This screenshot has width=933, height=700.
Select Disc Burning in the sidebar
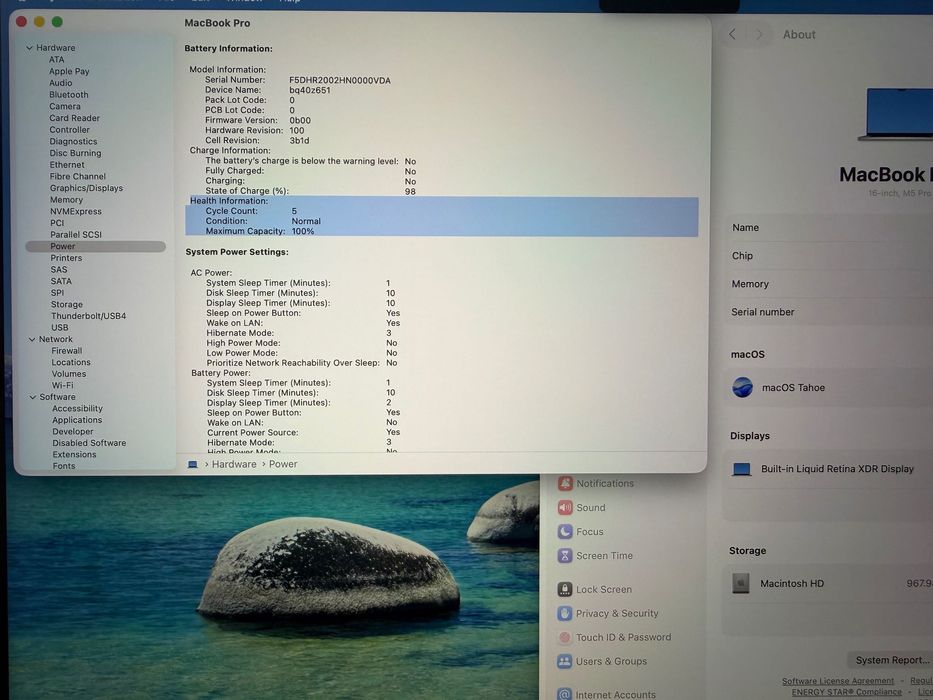pos(76,153)
